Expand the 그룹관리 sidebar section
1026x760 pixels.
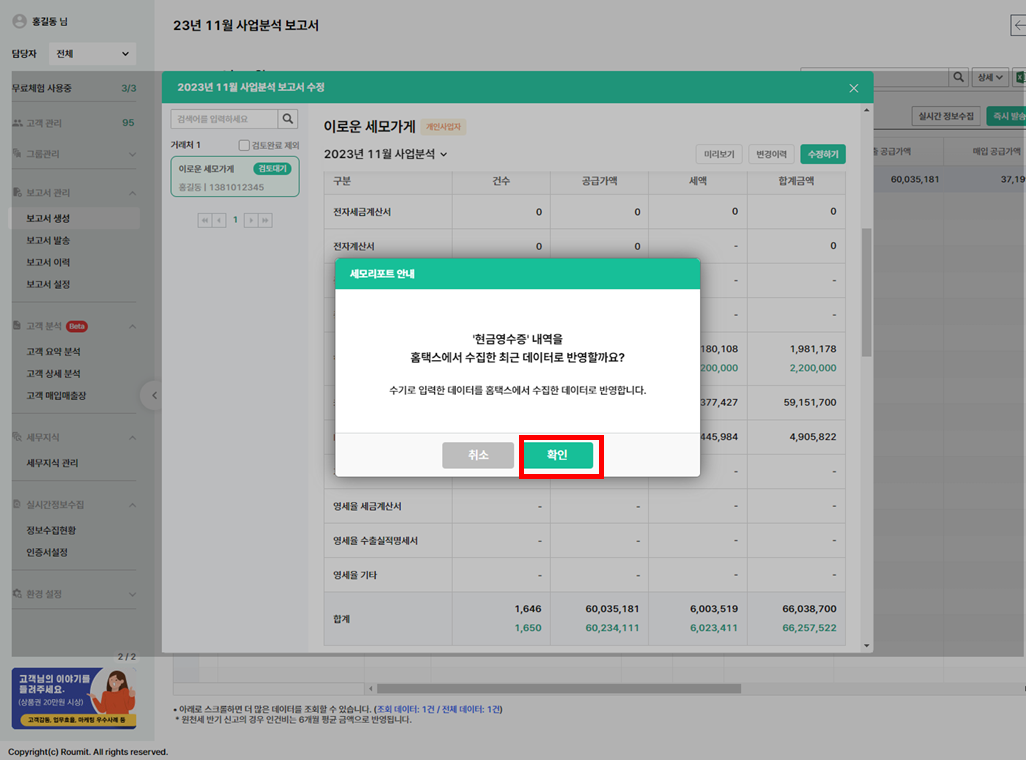132,154
